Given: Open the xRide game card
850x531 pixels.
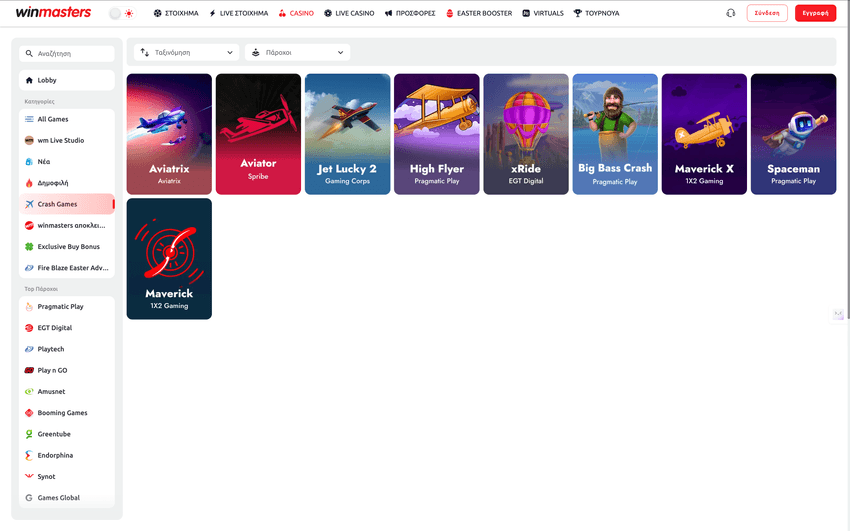Looking at the screenshot, I should pyautogui.click(x=526, y=134).
